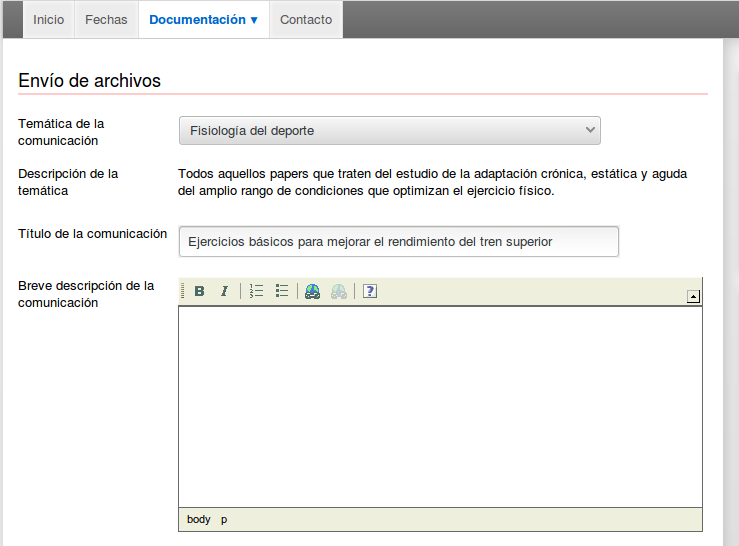
Task: Click inside the description rich text area
Action: tap(440, 406)
